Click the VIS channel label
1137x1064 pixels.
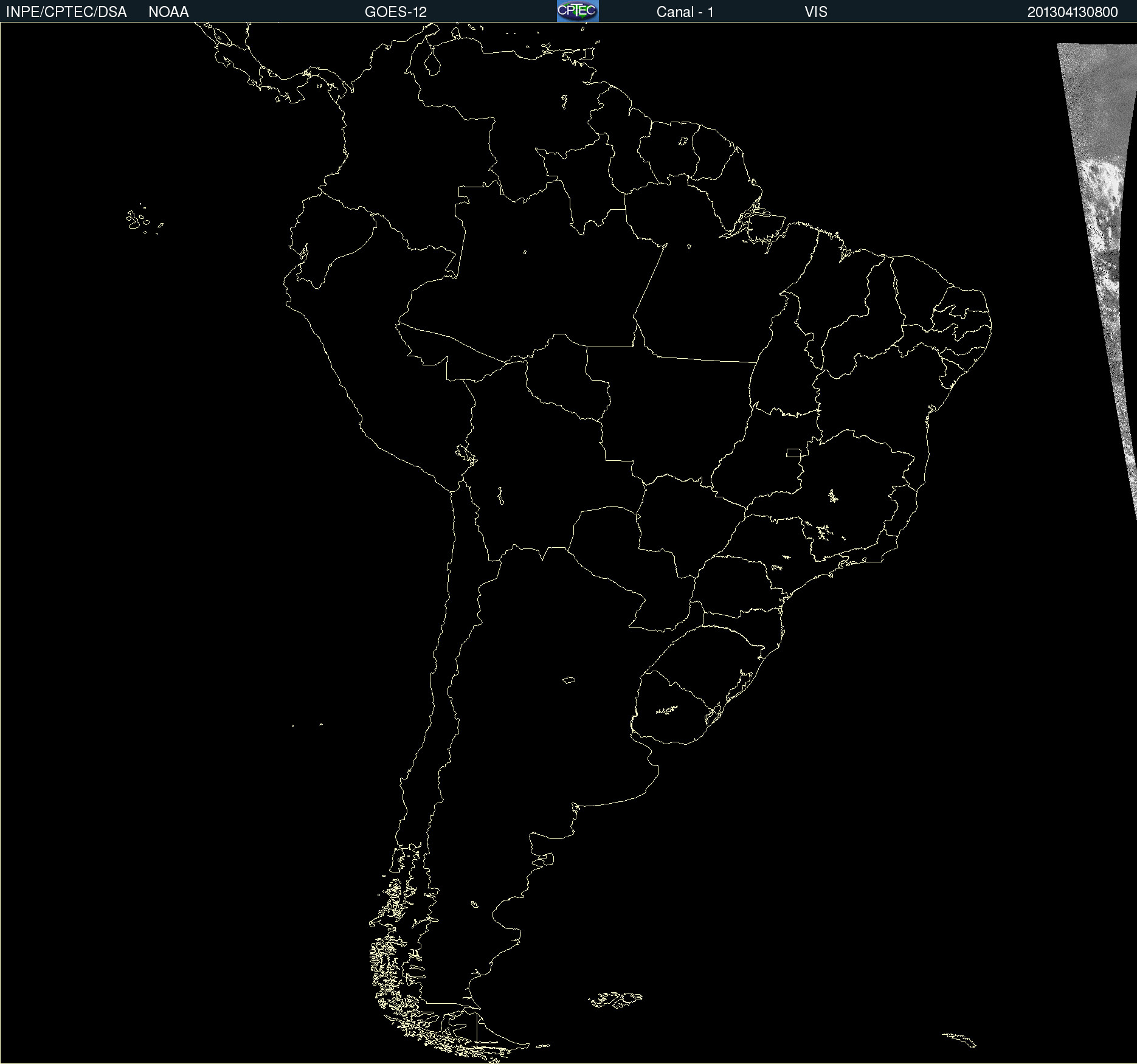816,12
